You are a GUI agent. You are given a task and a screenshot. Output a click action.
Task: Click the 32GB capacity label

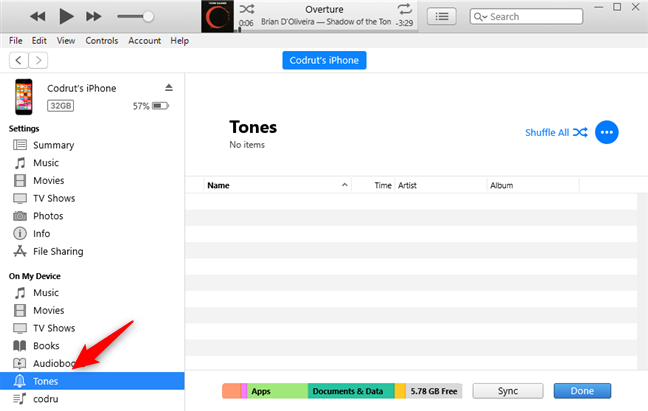point(60,106)
